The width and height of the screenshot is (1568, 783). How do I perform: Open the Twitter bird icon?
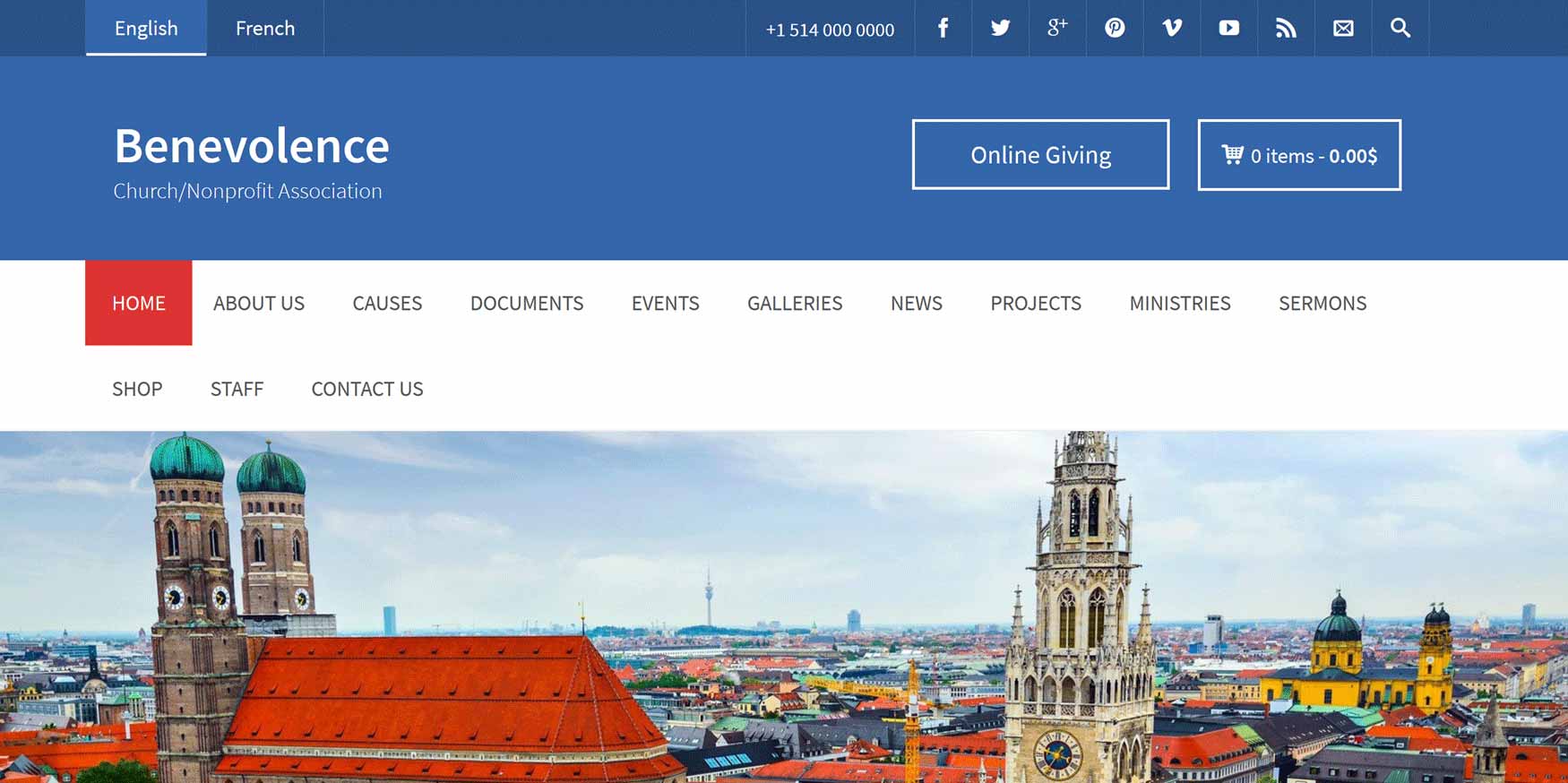[x=1000, y=28]
